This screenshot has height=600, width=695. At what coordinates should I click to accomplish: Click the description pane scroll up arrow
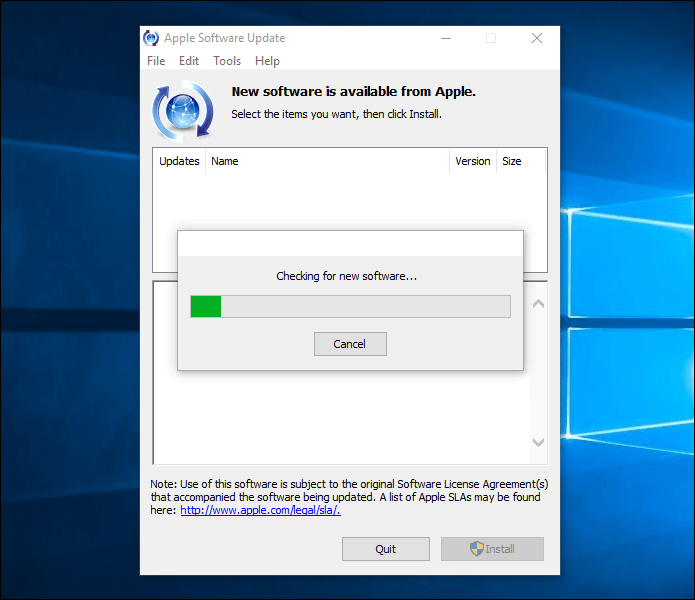tap(539, 304)
